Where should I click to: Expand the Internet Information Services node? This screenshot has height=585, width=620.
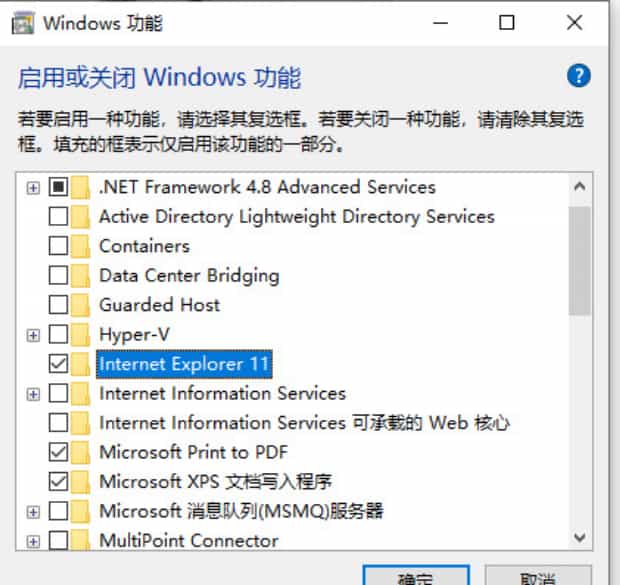pyautogui.click(x=33, y=394)
